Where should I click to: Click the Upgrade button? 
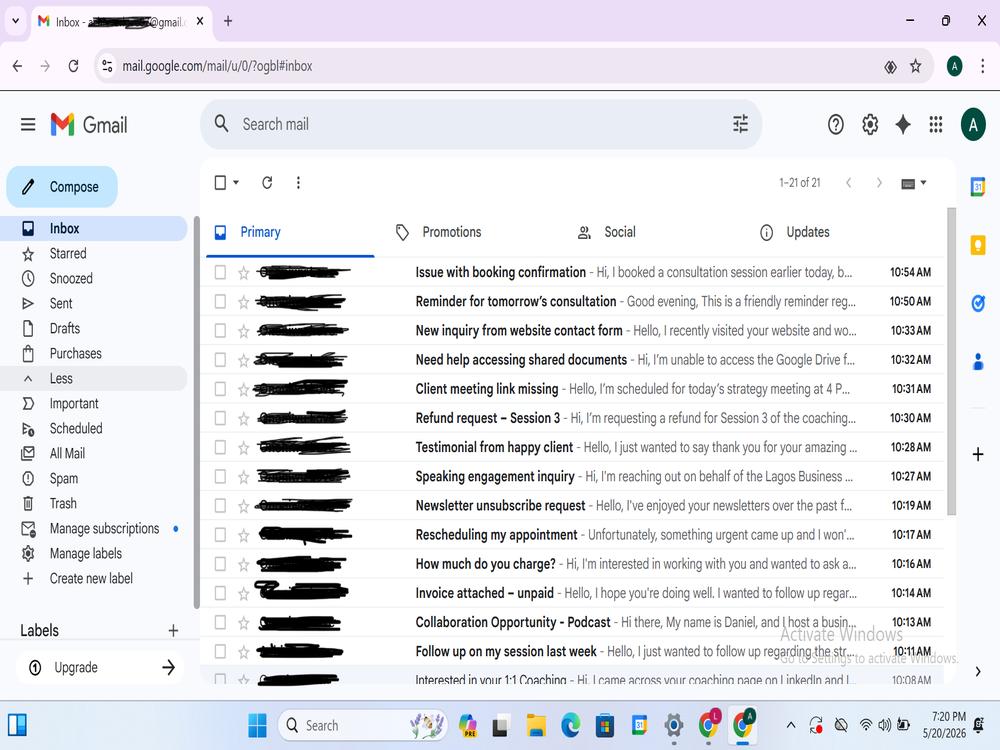point(99,668)
